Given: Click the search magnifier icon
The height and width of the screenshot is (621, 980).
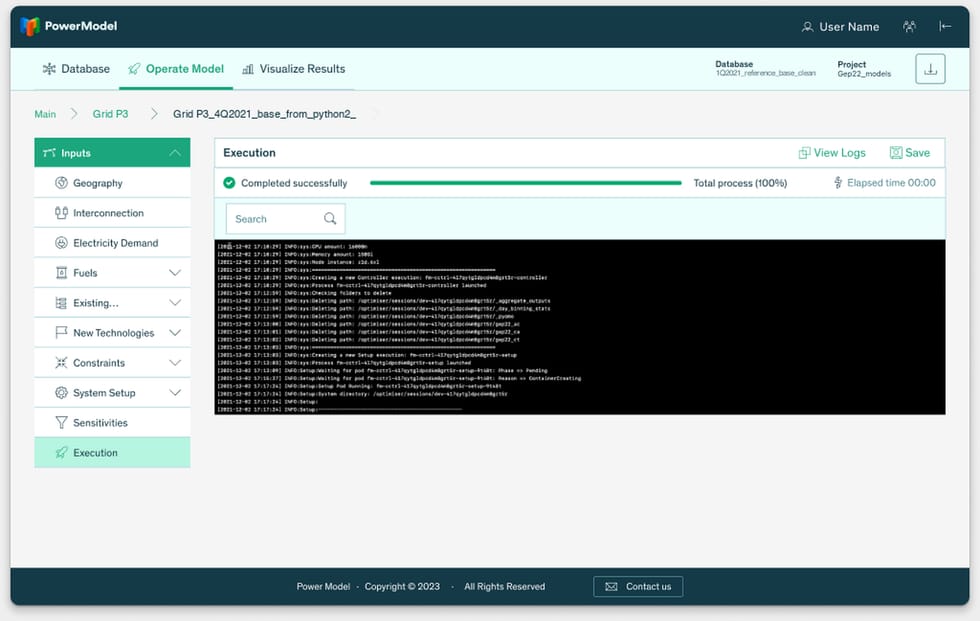Looking at the screenshot, I should [x=330, y=219].
